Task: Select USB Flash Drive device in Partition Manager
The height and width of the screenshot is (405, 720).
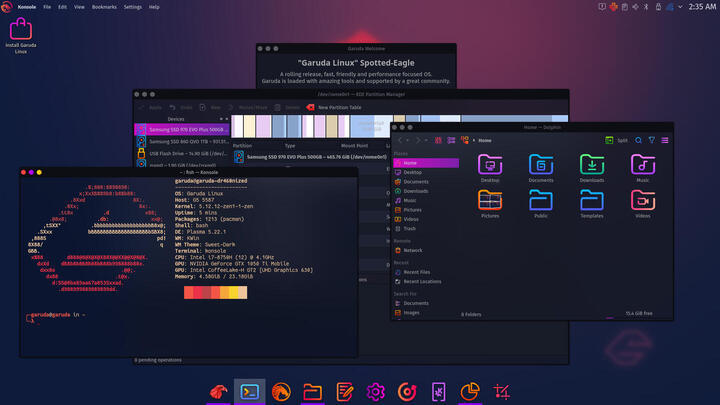Action: [x=182, y=153]
